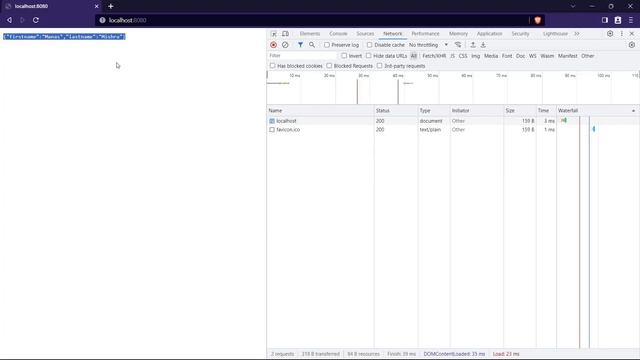Image resolution: width=640 pixels, height=360 pixels.
Task: Select the All request type filter
Action: click(414, 56)
